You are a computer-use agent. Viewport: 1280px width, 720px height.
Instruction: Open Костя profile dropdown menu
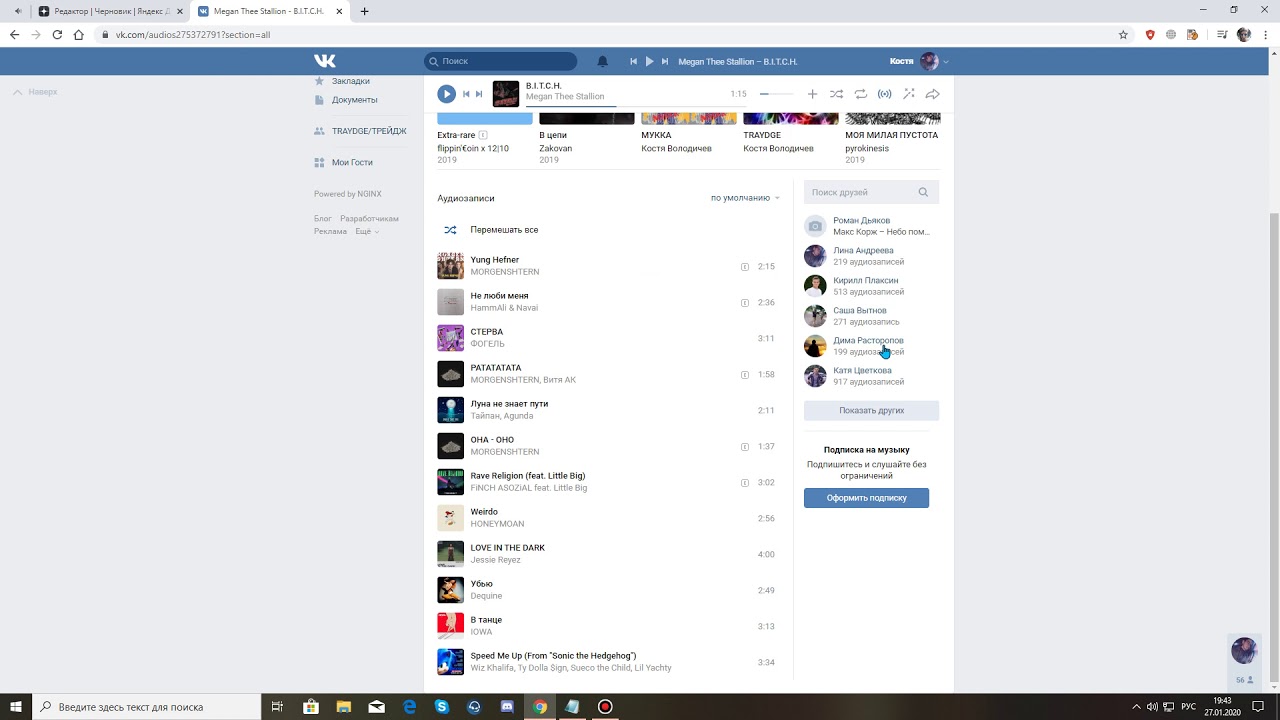tap(919, 61)
